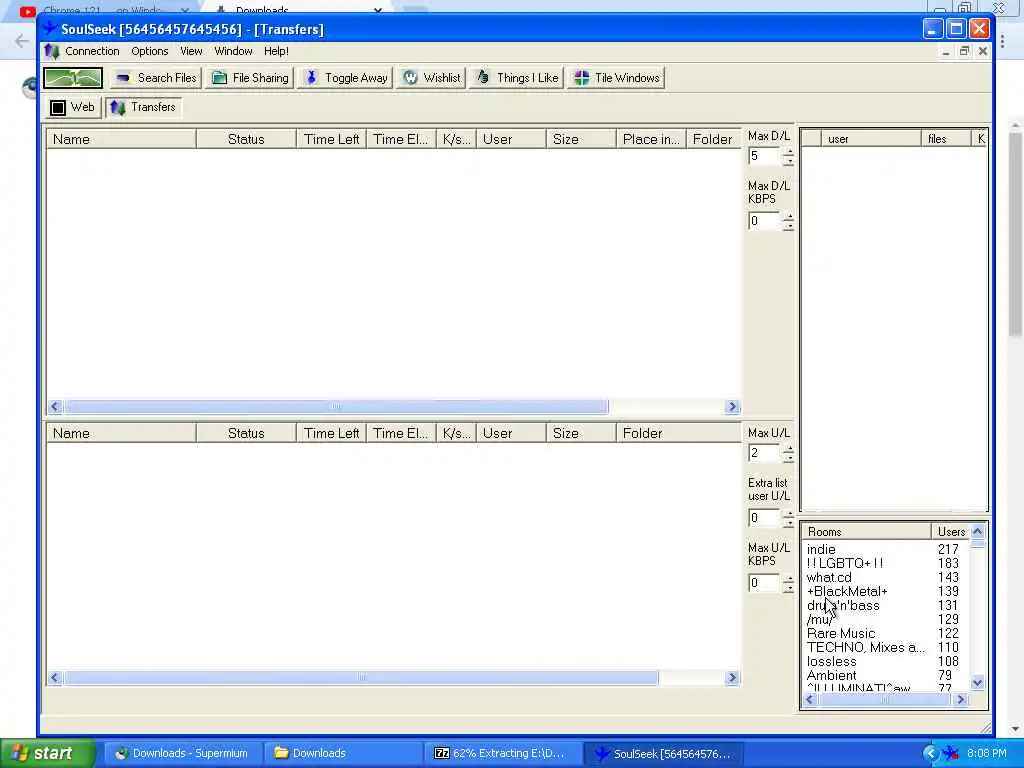Click the Max D/L value field
The width and height of the screenshot is (1024, 768).
coord(764,156)
